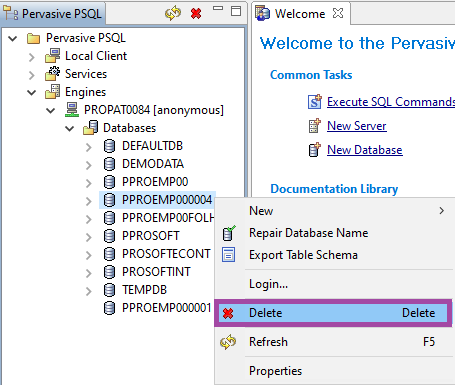
Task: Collapse the Engines tree node
Action: (x=32, y=92)
